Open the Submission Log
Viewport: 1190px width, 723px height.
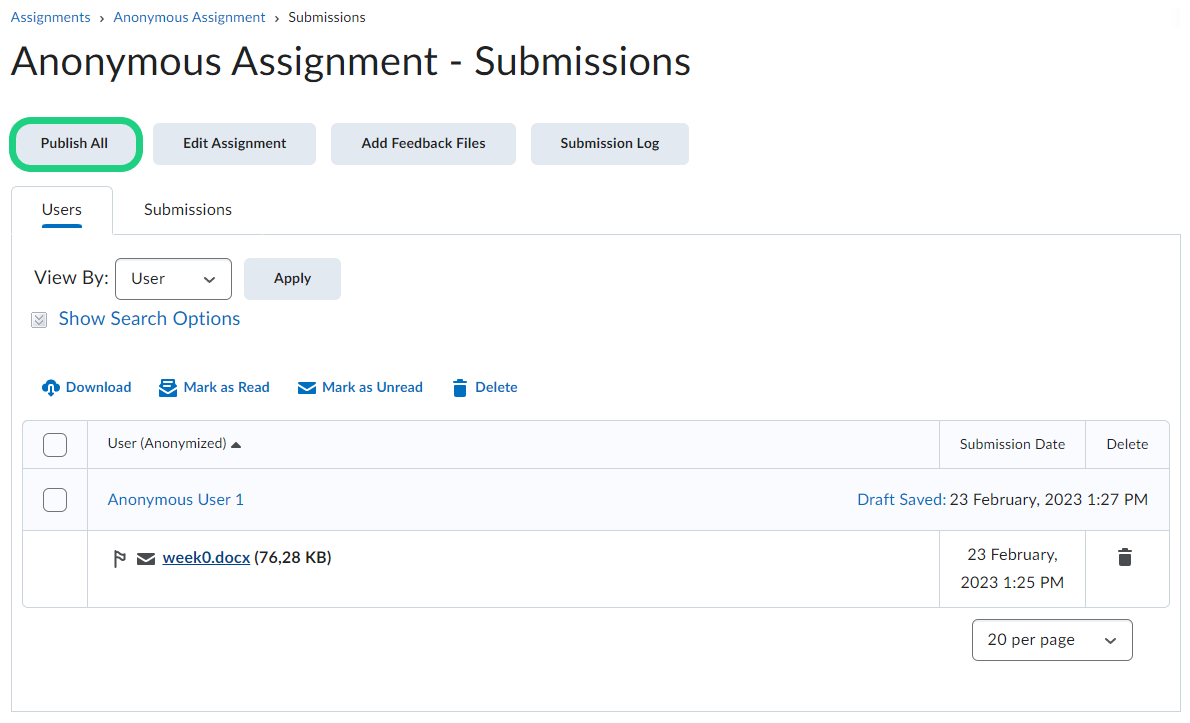click(609, 144)
